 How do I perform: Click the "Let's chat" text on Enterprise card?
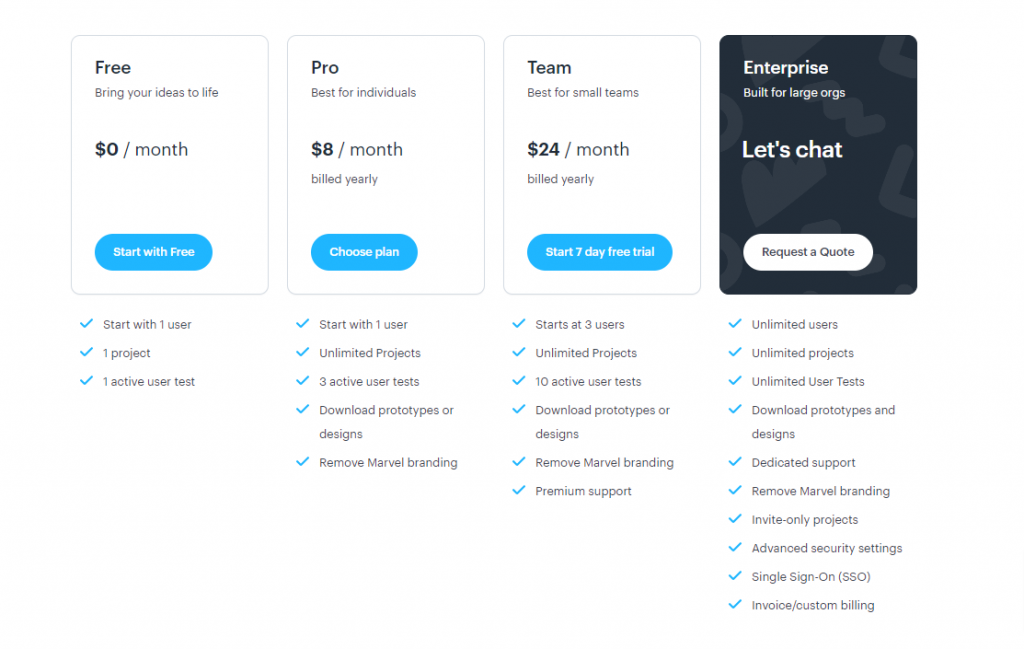792,149
